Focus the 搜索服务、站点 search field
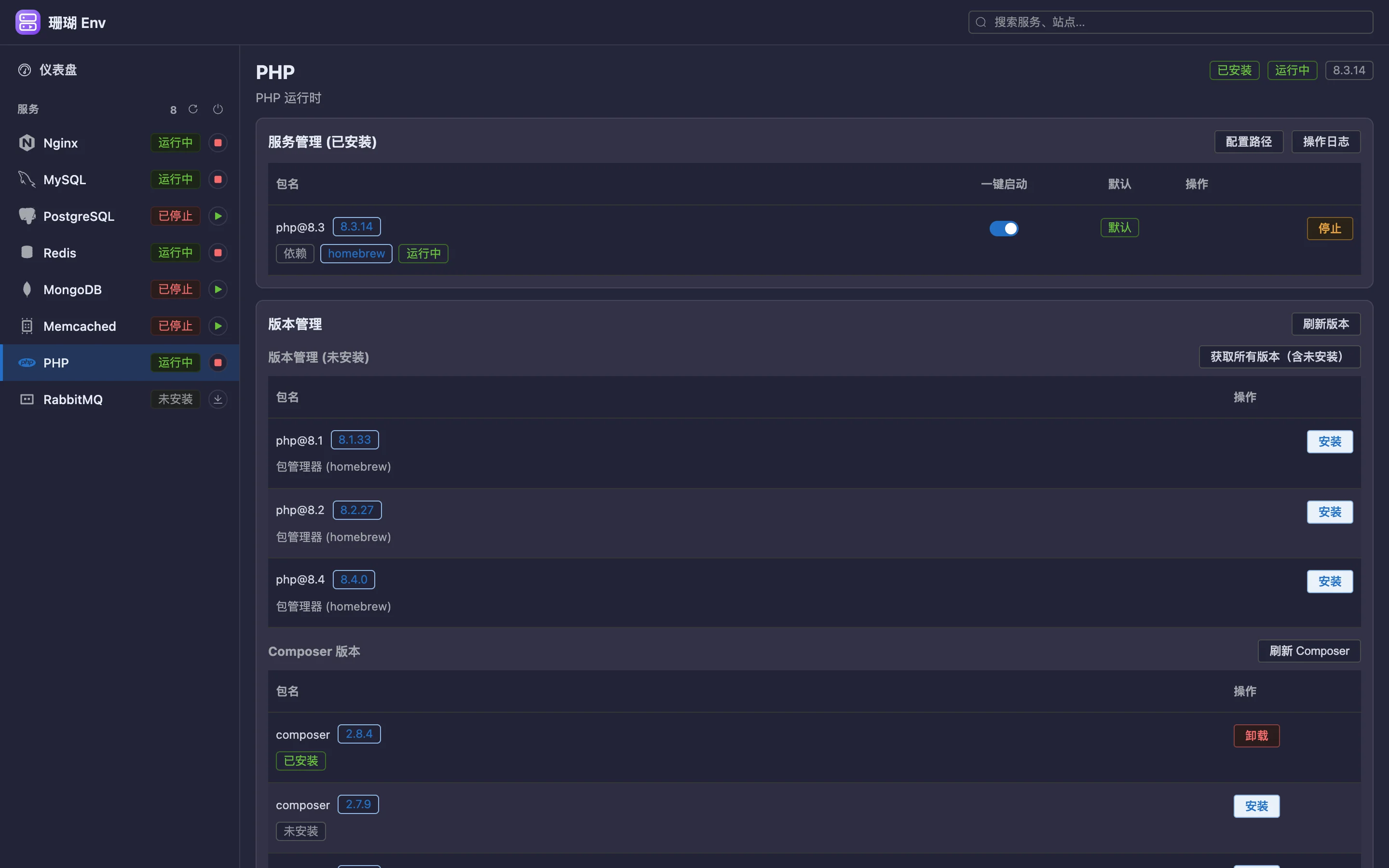The image size is (1389, 868). 1171,22
